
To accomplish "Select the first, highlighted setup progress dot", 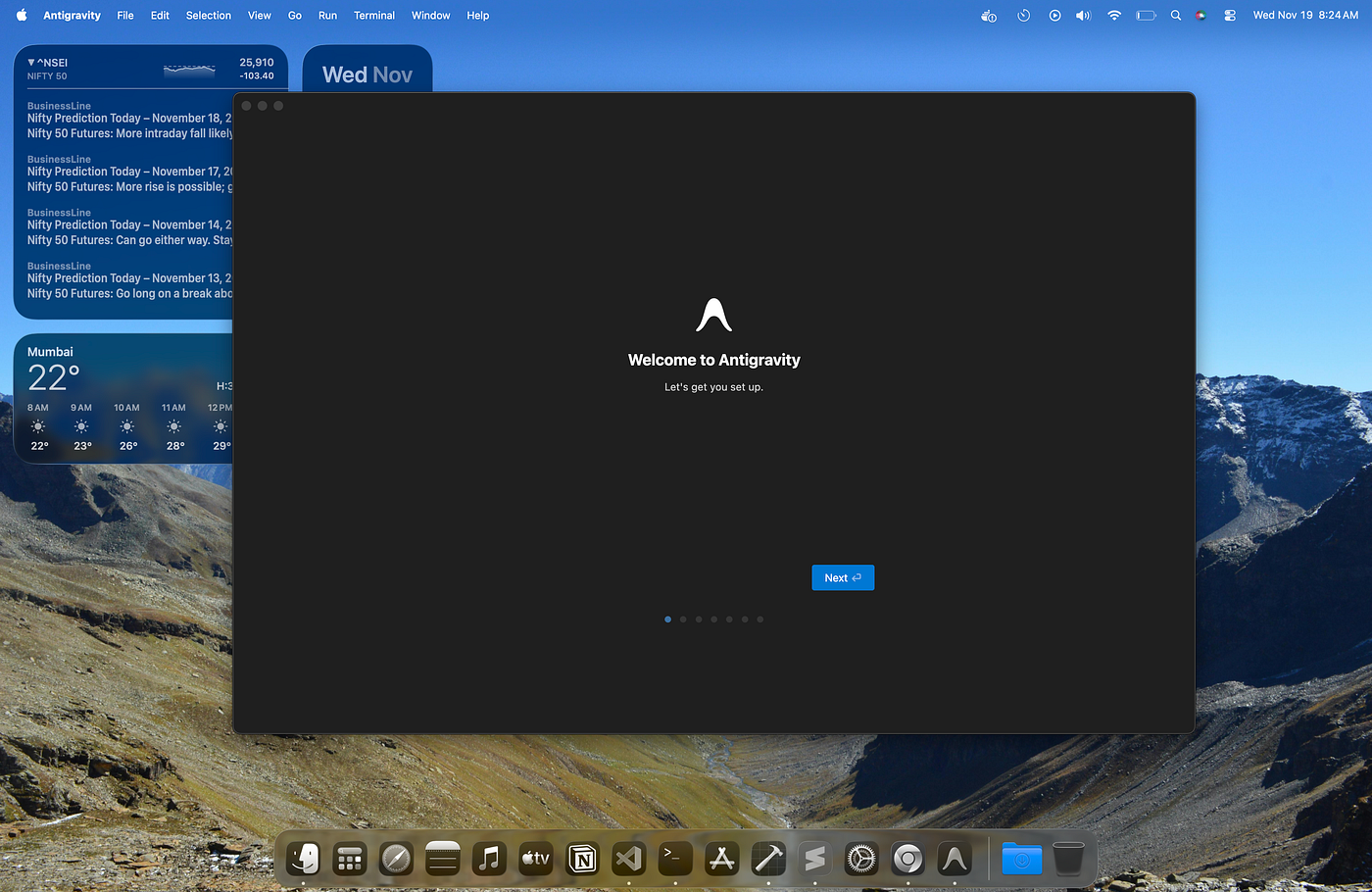I will [x=668, y=619].
